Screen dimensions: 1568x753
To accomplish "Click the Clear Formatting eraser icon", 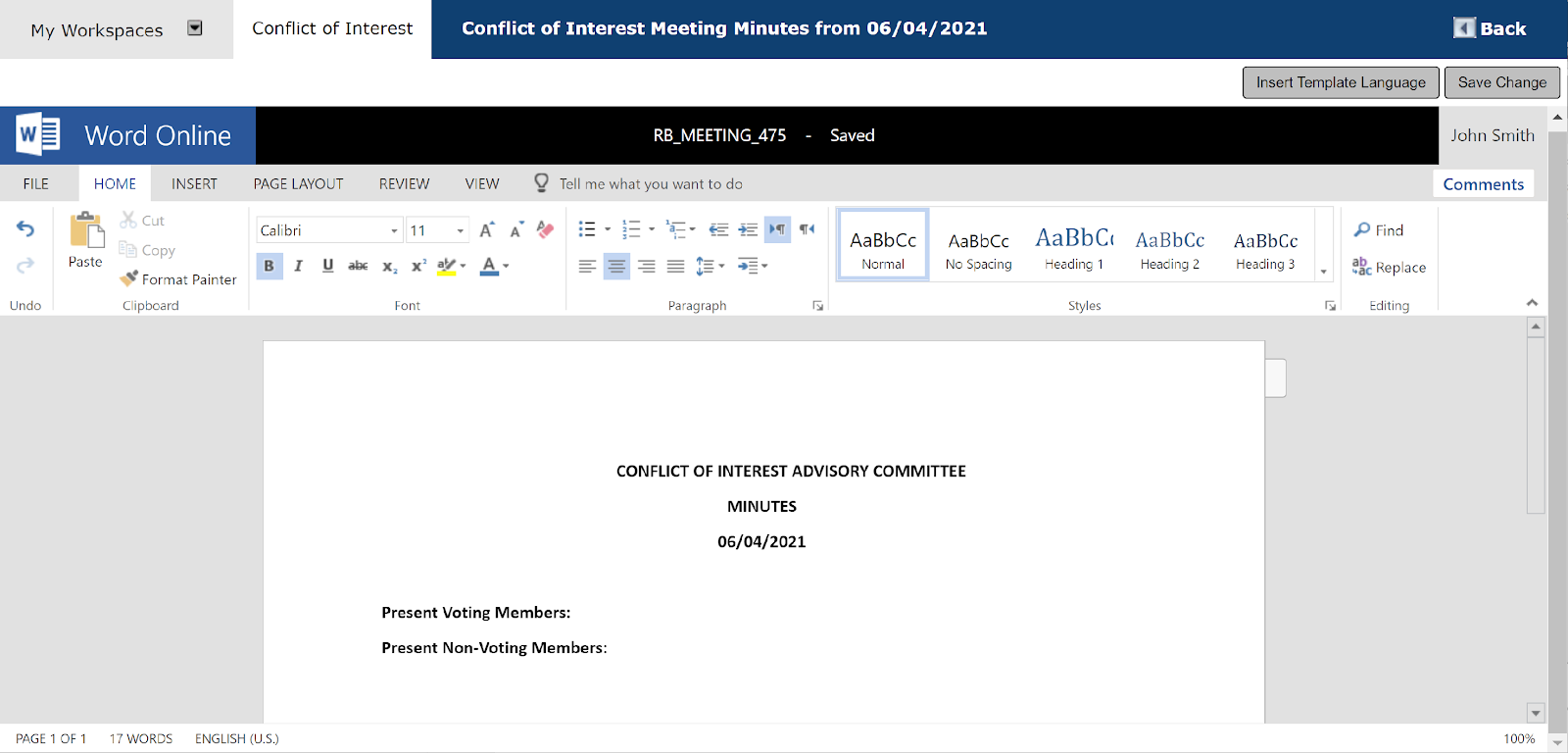I will pyautogui.click(x=545, y=229).
